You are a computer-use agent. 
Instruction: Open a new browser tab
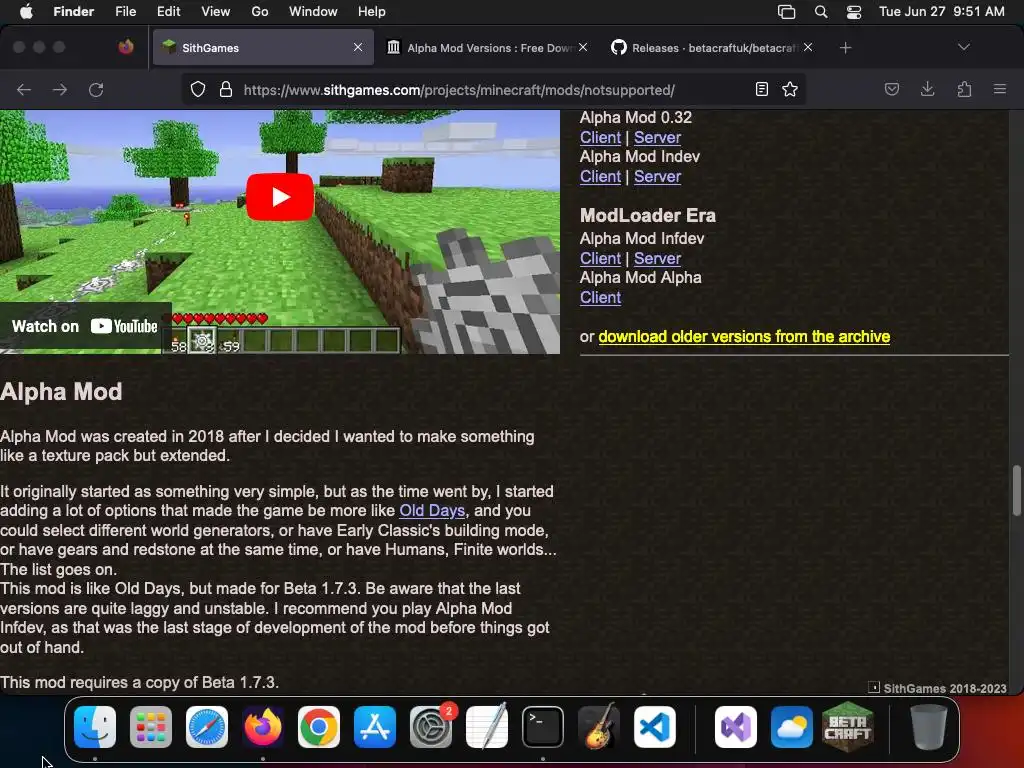pyautogui.click(x=846, y=48)
